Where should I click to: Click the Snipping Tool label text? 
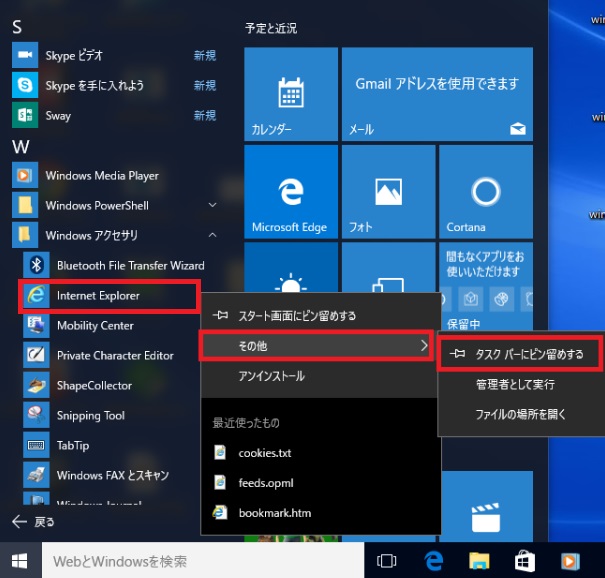click(x=91, y=415)
